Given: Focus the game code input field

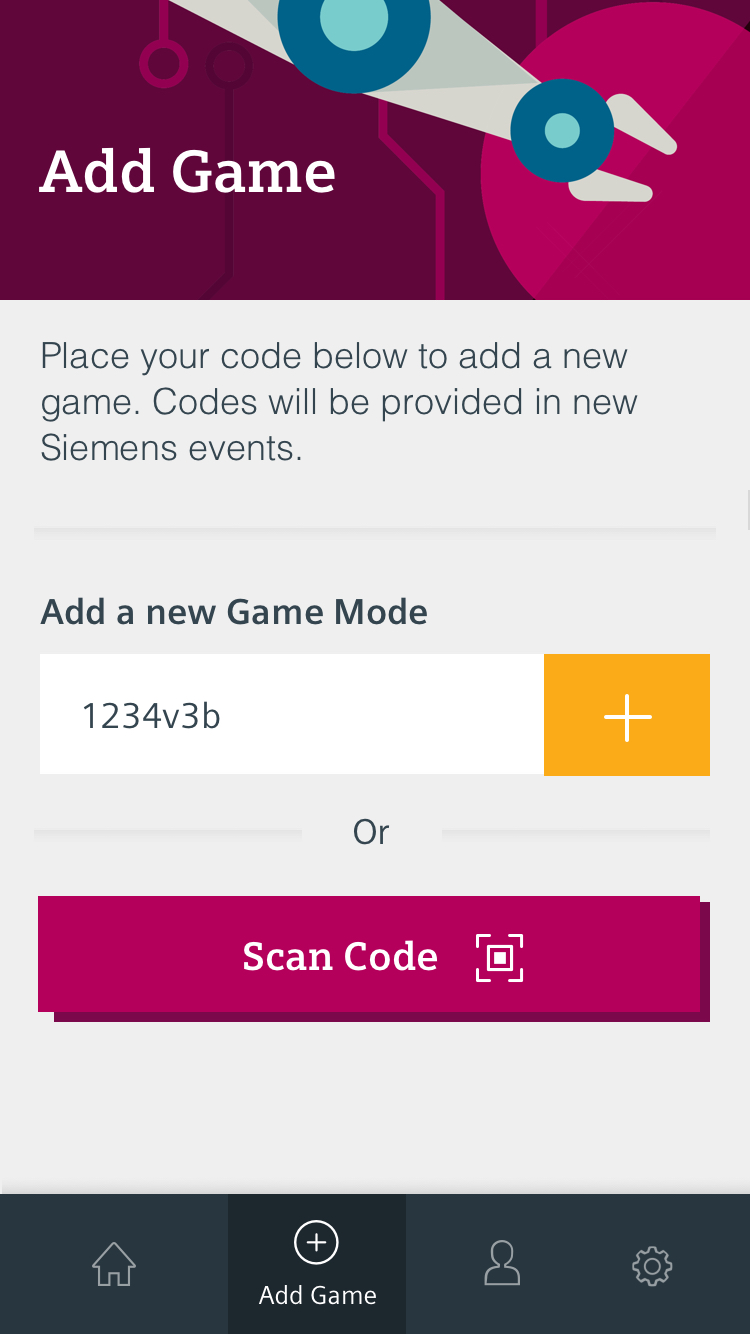Looking at the screenshot, I should [x=292, y=715].
